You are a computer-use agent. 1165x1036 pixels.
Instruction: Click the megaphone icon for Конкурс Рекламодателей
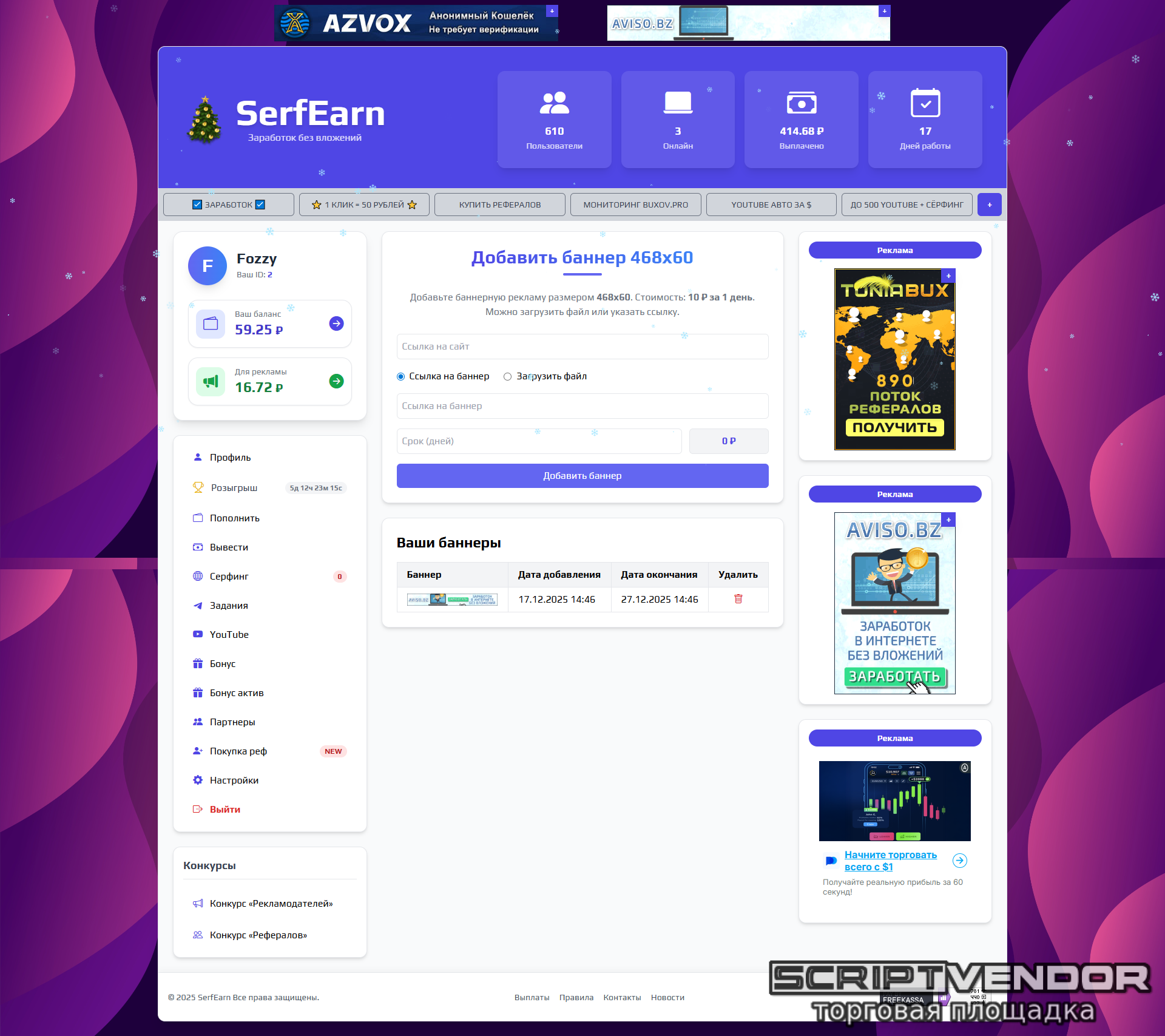pyautogui.click(x=198, y=903)
